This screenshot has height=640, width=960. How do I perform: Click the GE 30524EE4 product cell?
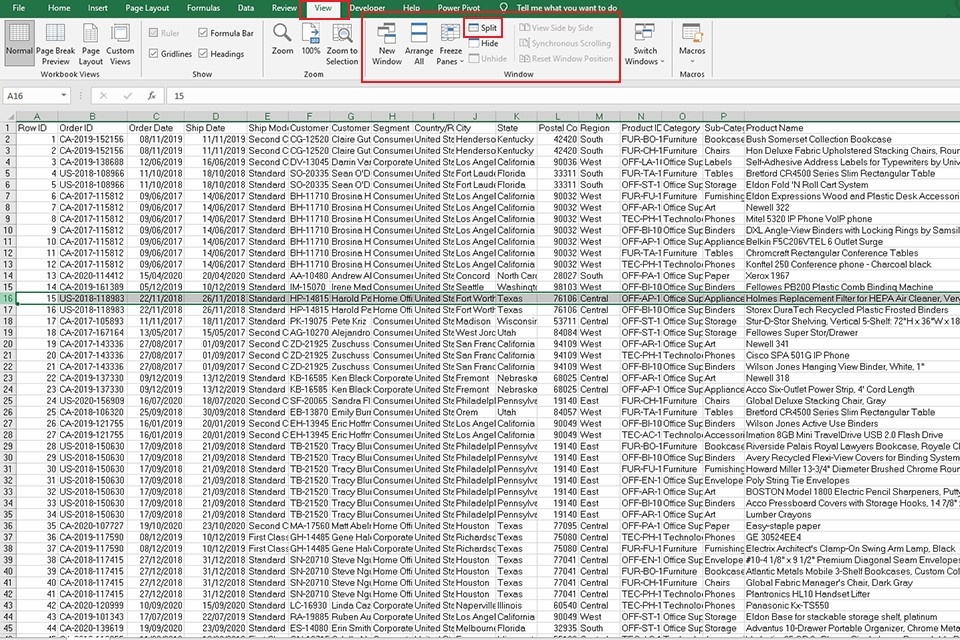[852, 537]
